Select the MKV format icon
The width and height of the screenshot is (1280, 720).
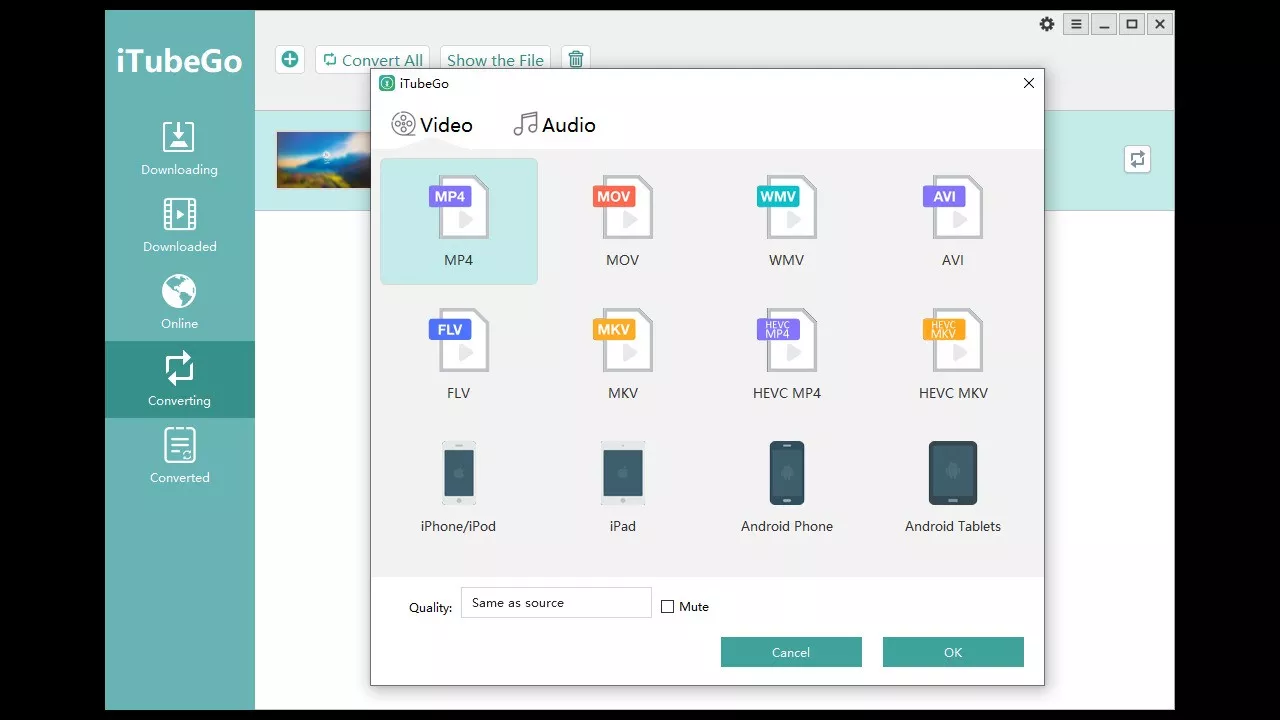coord(622,341)
